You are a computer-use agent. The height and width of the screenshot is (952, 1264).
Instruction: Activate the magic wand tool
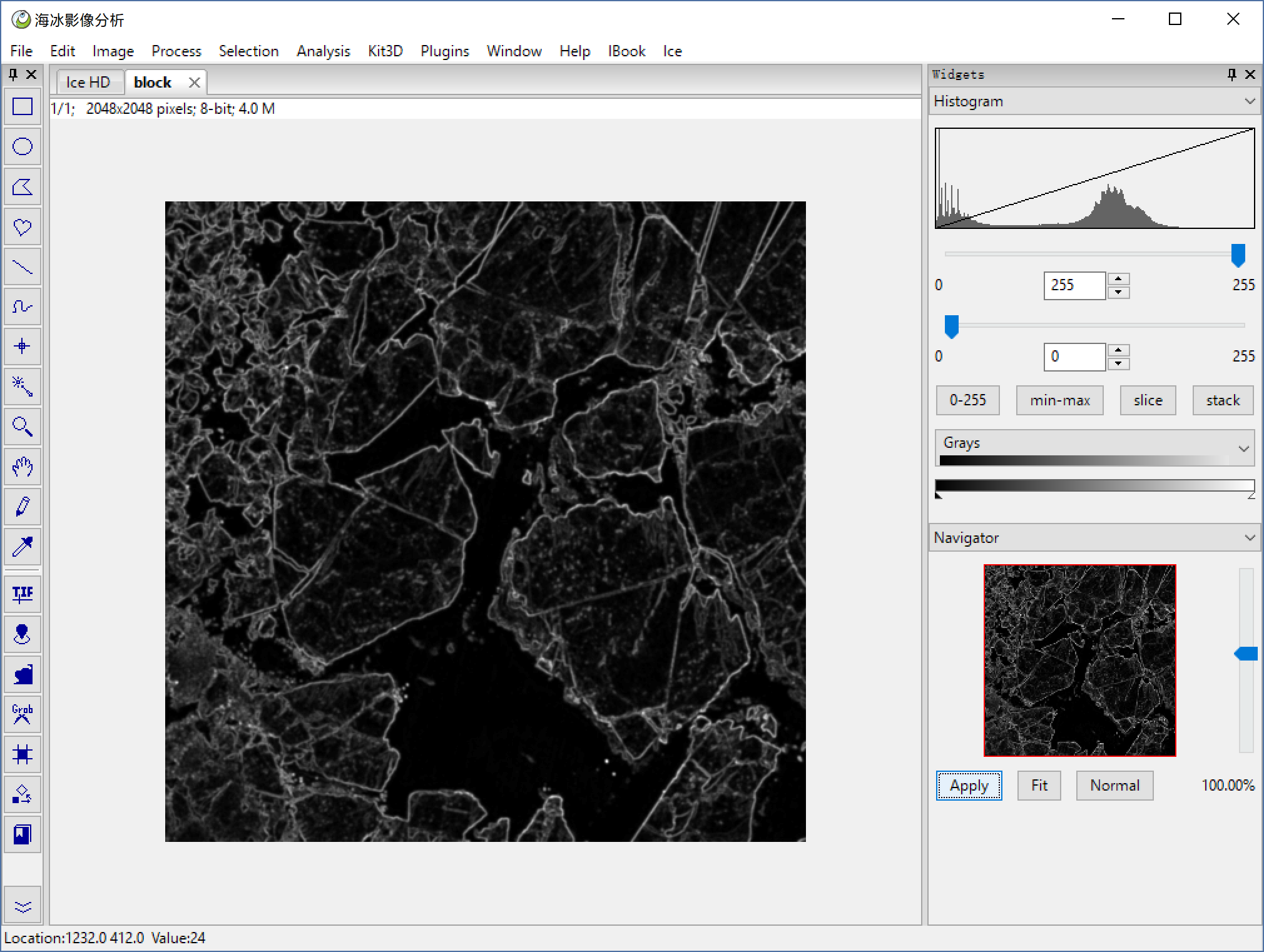[x=23, y=387]
